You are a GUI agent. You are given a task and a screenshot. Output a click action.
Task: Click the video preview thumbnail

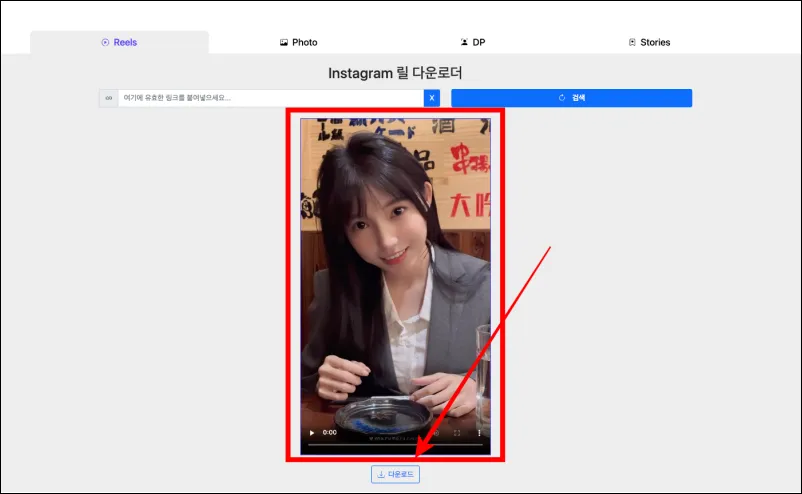coord(395,286)
